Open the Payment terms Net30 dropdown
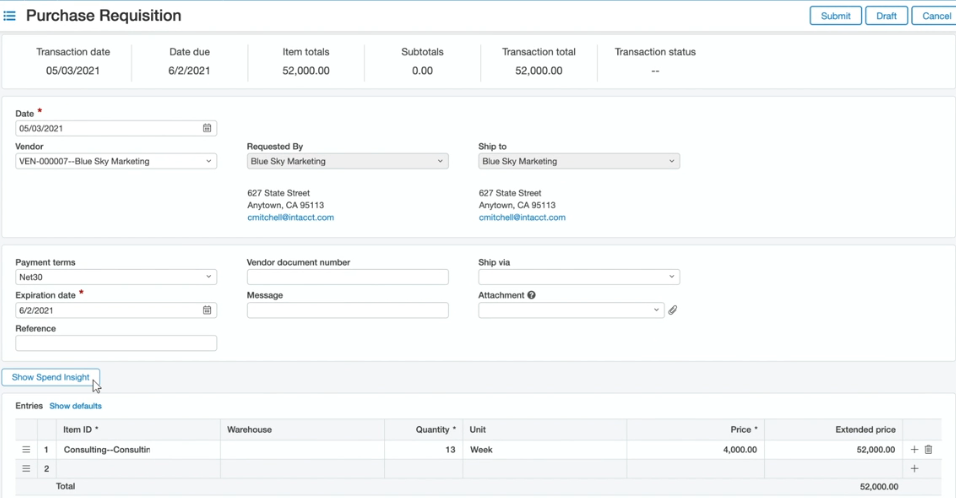The image size is (956, 498). 208,277
